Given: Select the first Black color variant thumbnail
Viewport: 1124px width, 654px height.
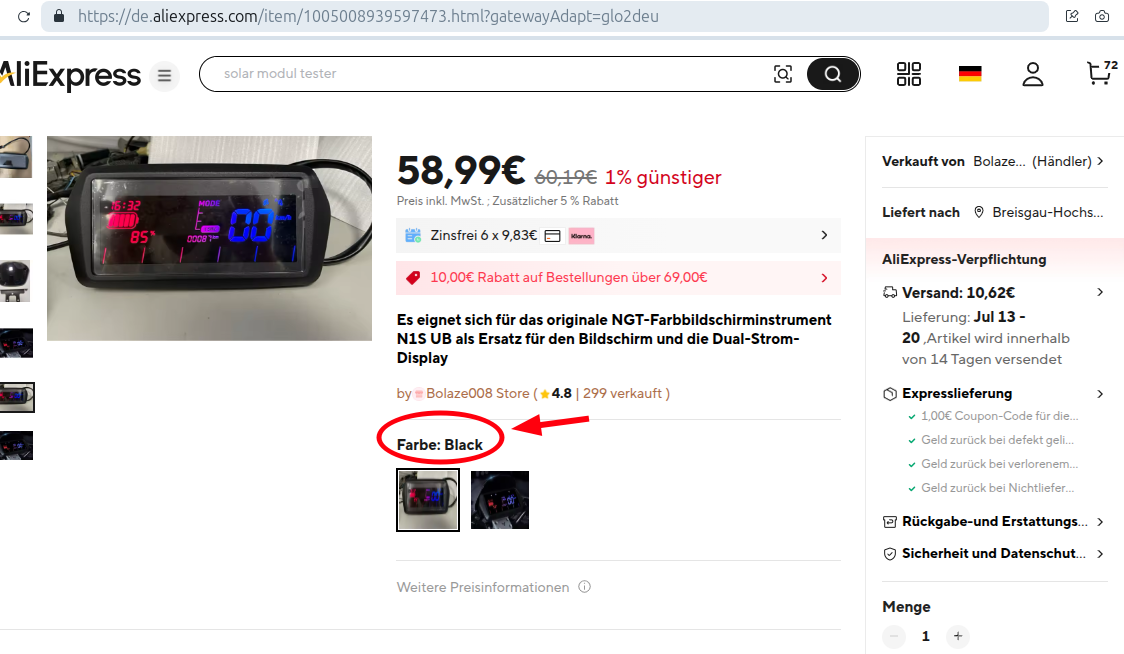Looking at the screenshot, I should click(428, 500).
